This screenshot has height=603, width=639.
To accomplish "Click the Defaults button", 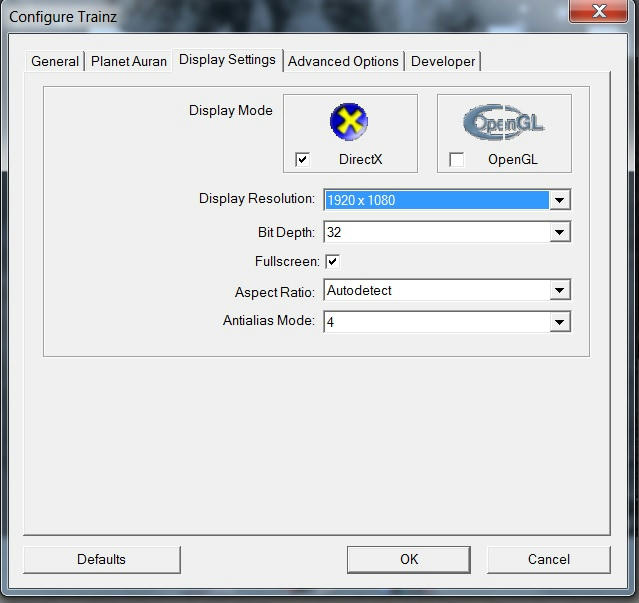I will click(x=101, y=559).
